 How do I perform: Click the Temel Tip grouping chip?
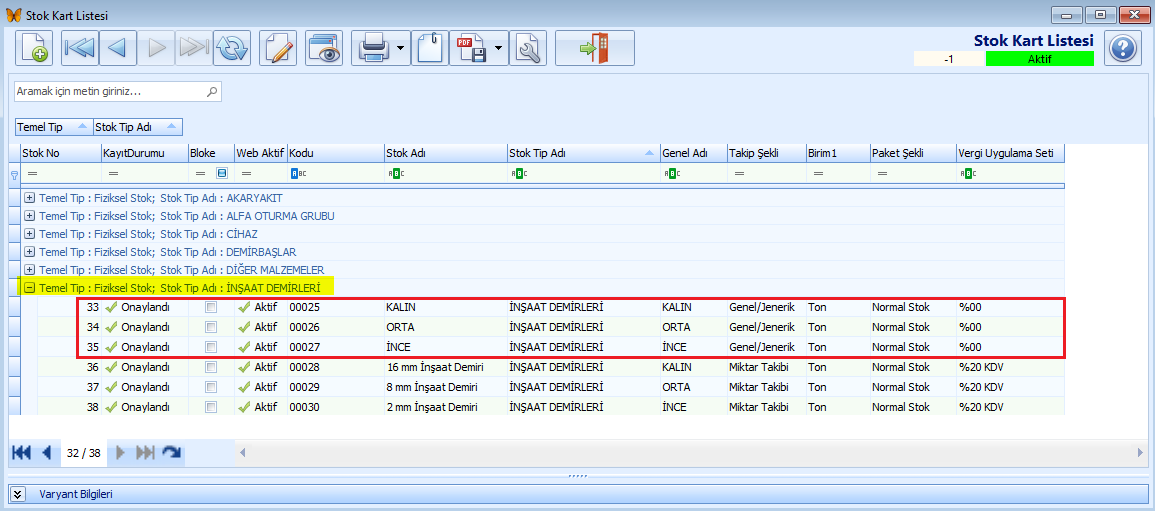(54, 127)
